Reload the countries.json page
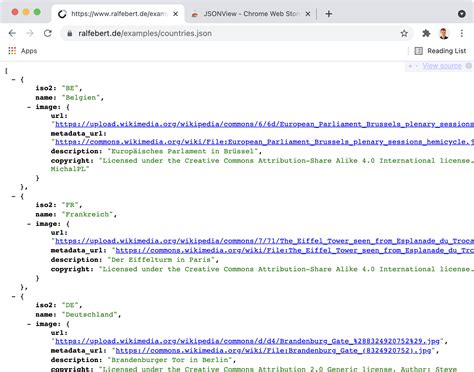This screenshot has width=474, height=372. coord(48,33)
